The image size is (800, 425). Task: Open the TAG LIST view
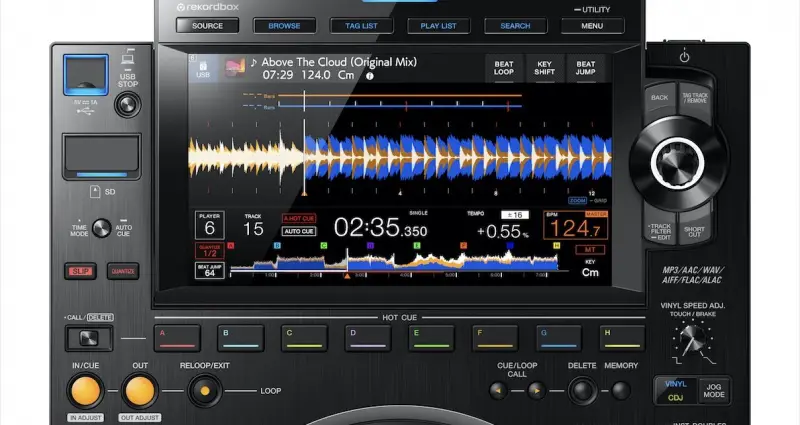click(x=361, y=26)
